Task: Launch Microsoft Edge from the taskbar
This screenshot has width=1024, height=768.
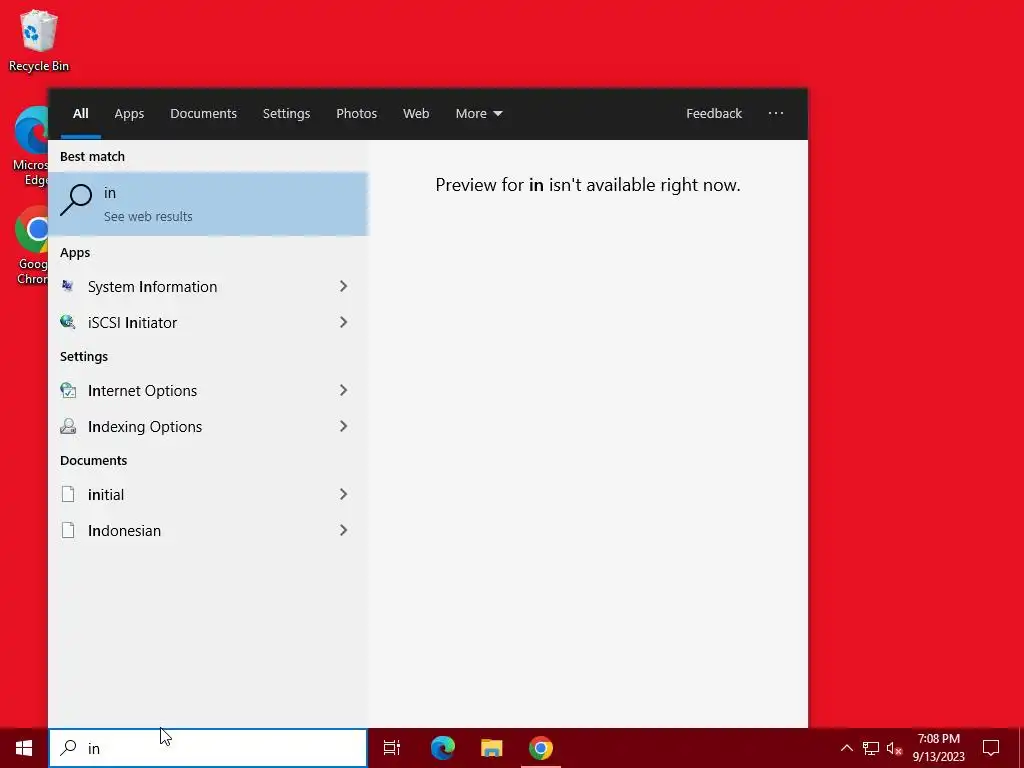Action: tap(443, 748)
